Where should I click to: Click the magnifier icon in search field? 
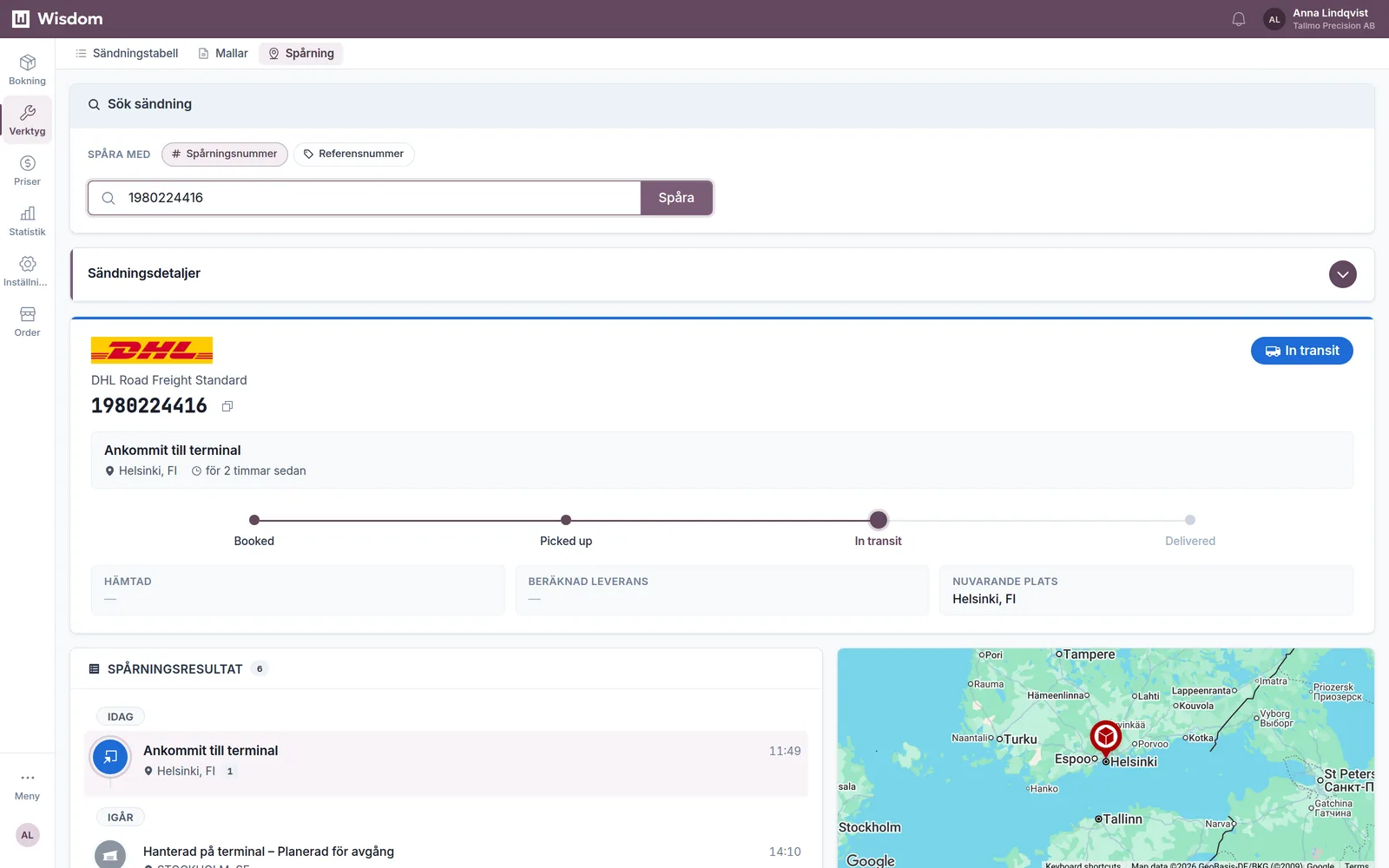[x=109, y=198]
